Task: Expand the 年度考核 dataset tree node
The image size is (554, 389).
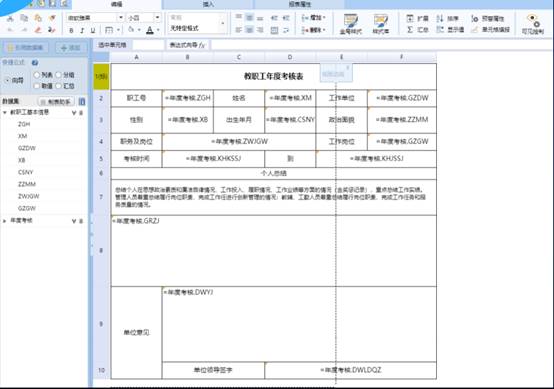Action: coord(5,221)
